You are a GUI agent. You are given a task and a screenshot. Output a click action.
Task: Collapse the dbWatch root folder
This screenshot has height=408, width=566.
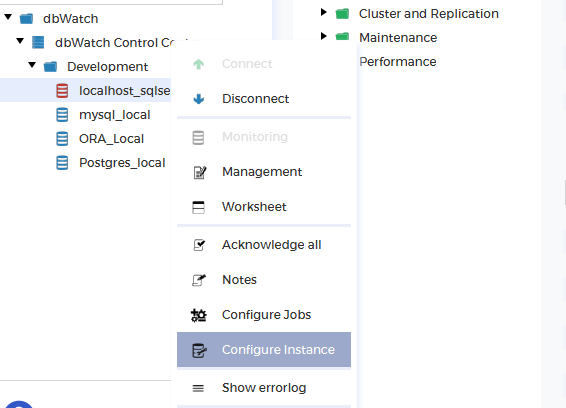pyautogui.click(x=8, y=17)
